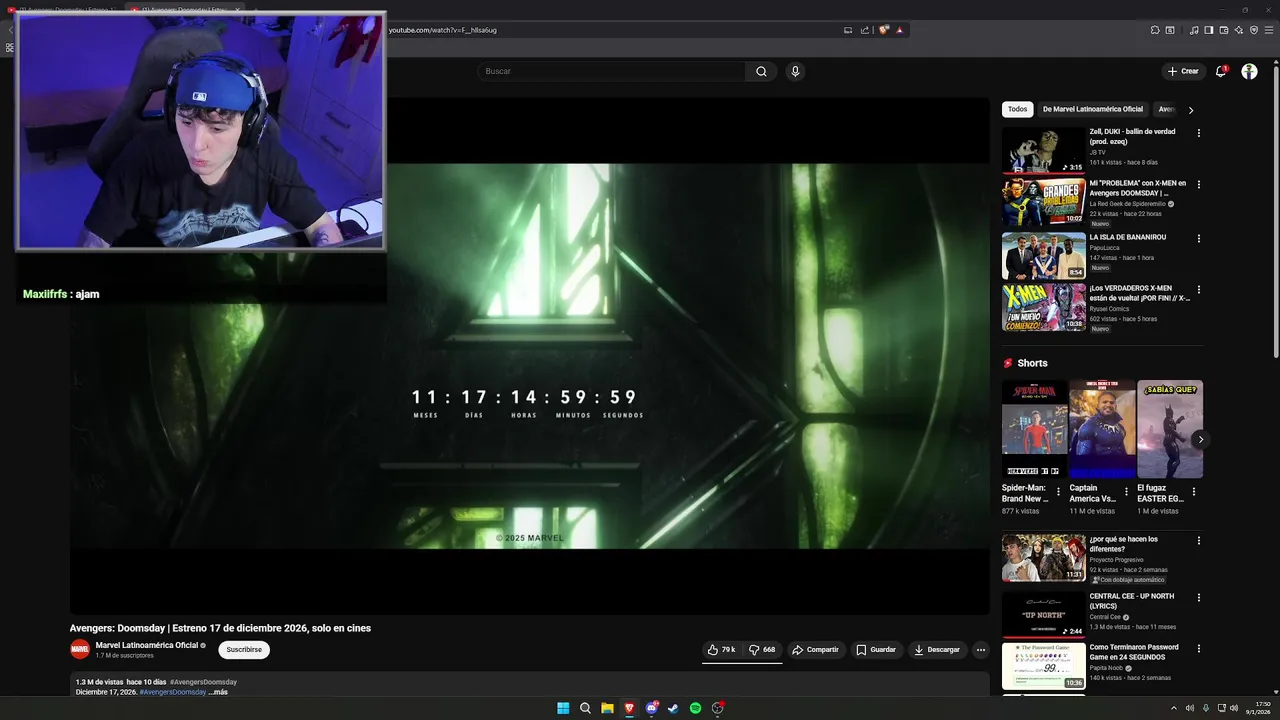
Task: Open the YouTube account avatar menu
Action: 1249,71
